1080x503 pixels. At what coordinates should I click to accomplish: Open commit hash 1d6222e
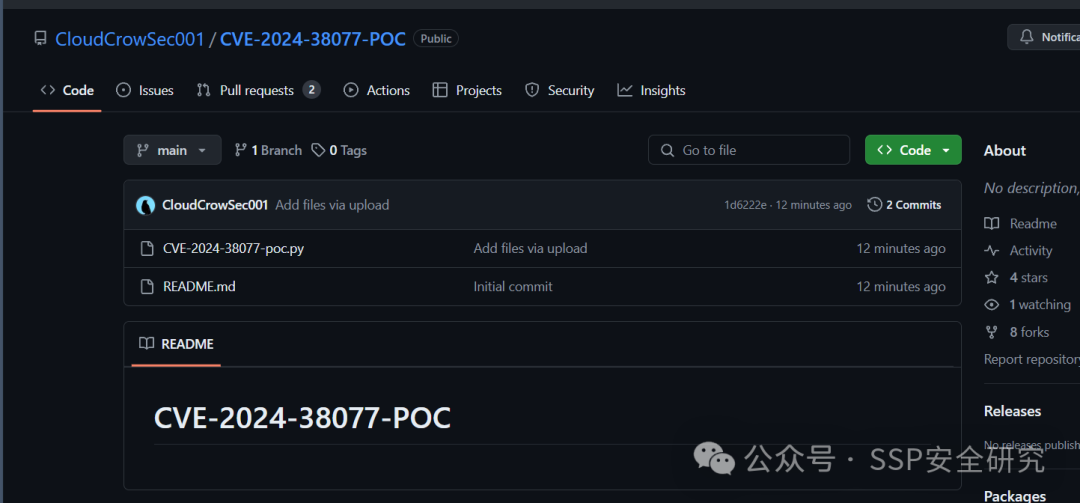tap(745, 205)
